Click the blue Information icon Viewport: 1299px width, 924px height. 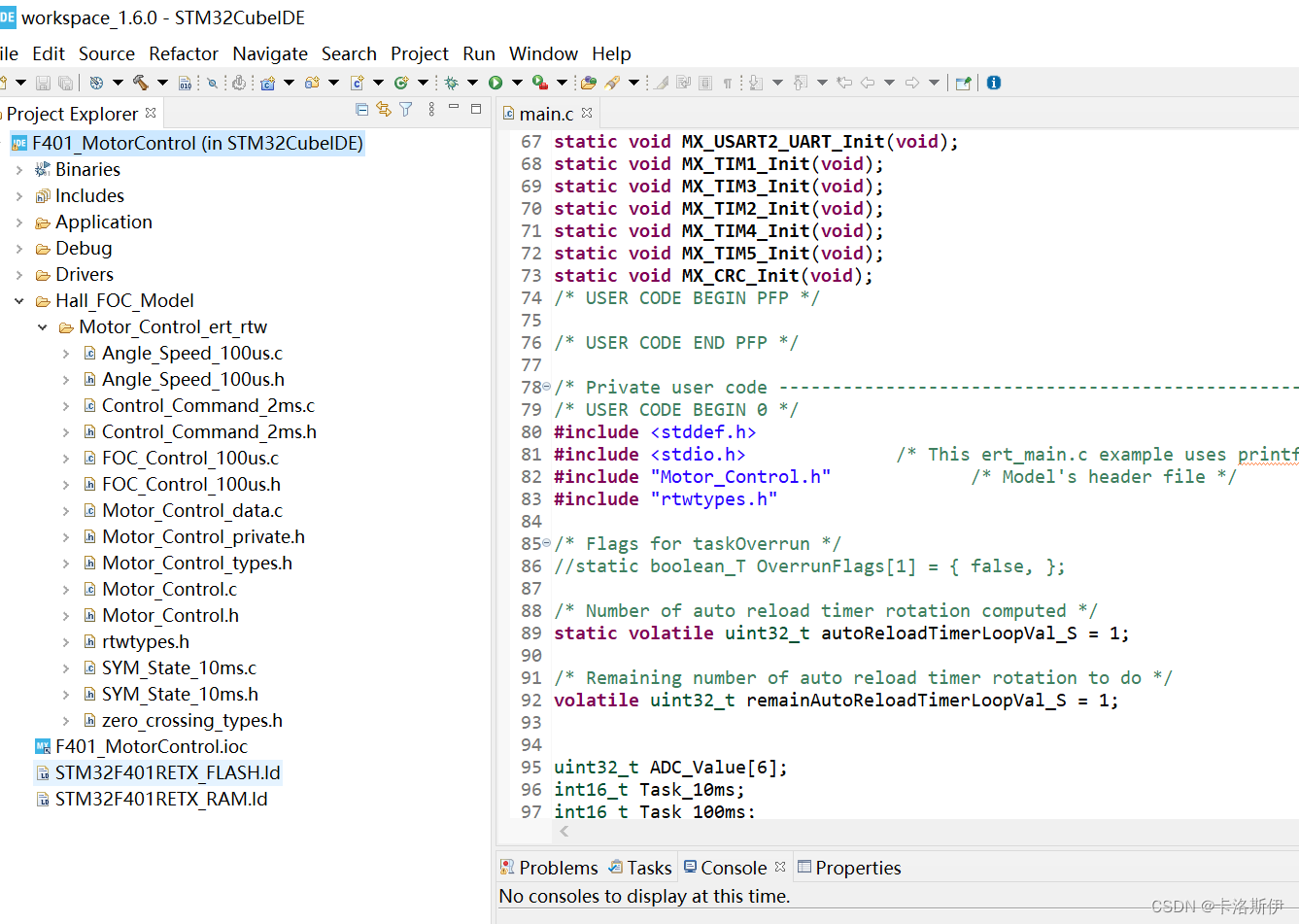point(994,83)
